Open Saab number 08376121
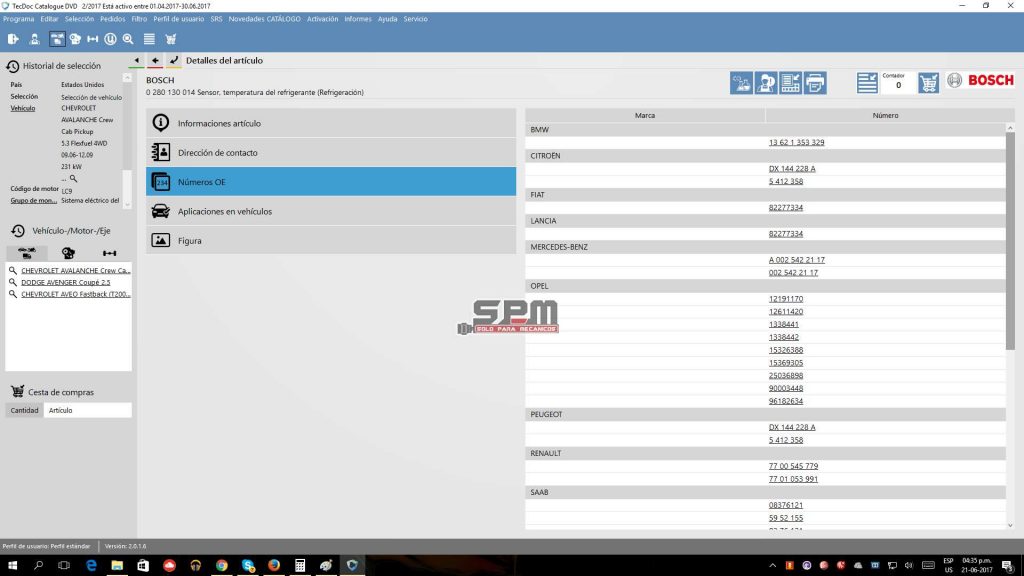 (786, 505)
